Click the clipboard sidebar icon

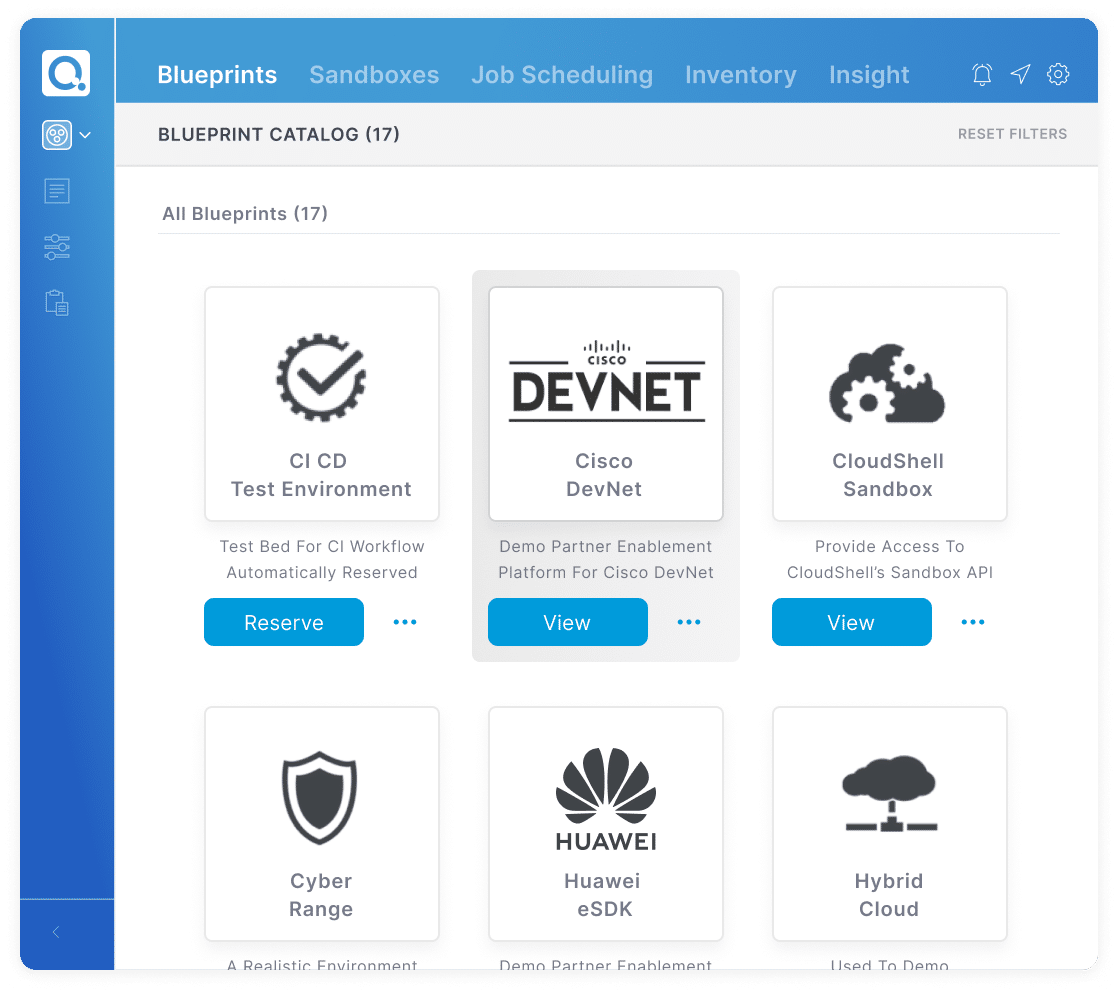pos(57,303)
